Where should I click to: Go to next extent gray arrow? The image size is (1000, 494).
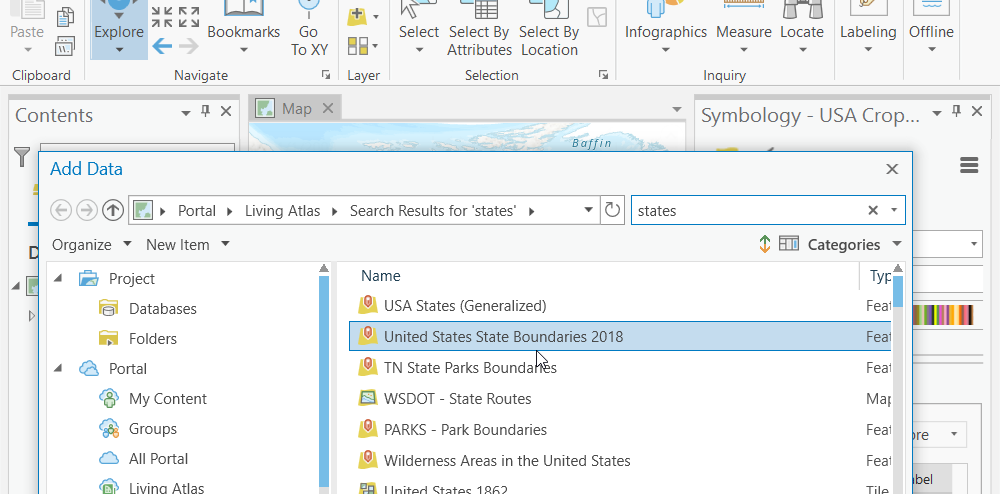coord(189,46)
